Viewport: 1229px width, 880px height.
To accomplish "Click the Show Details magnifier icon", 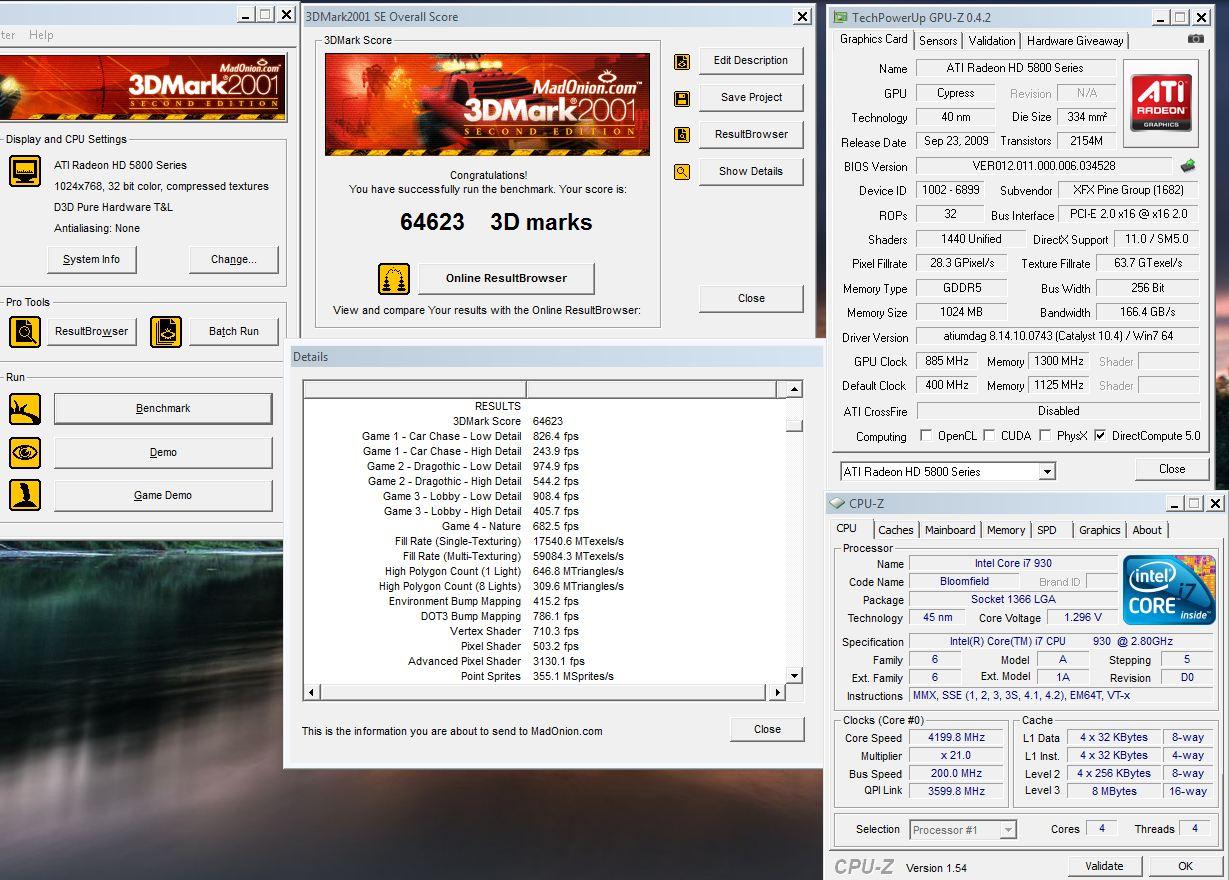I will click(x=682, y=172).
